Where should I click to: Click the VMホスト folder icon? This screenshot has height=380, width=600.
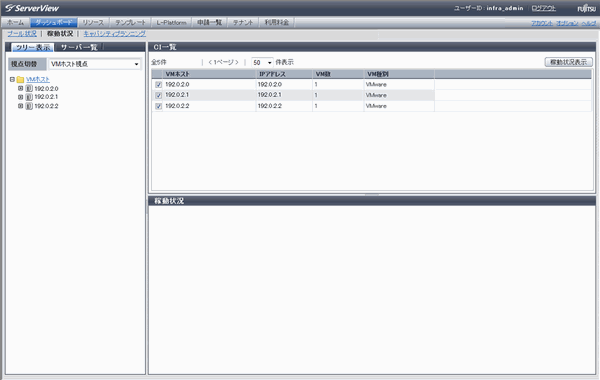20,80
